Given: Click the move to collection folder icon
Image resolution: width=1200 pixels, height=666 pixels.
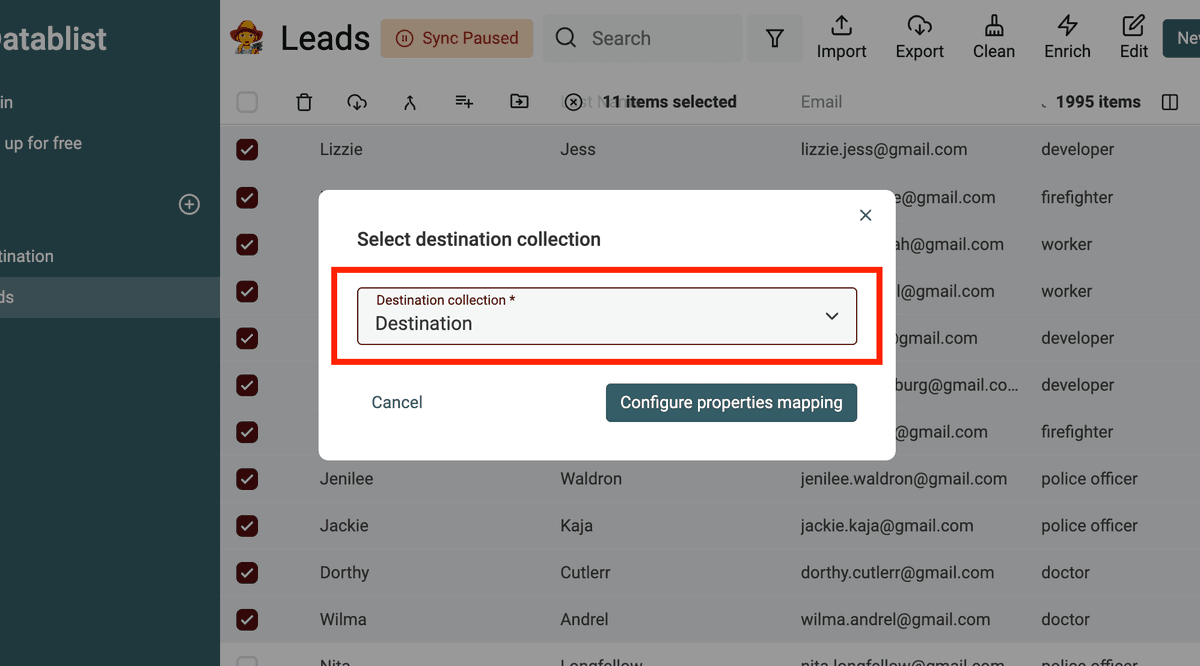Looking at the screenshot, I should point(519,102).
